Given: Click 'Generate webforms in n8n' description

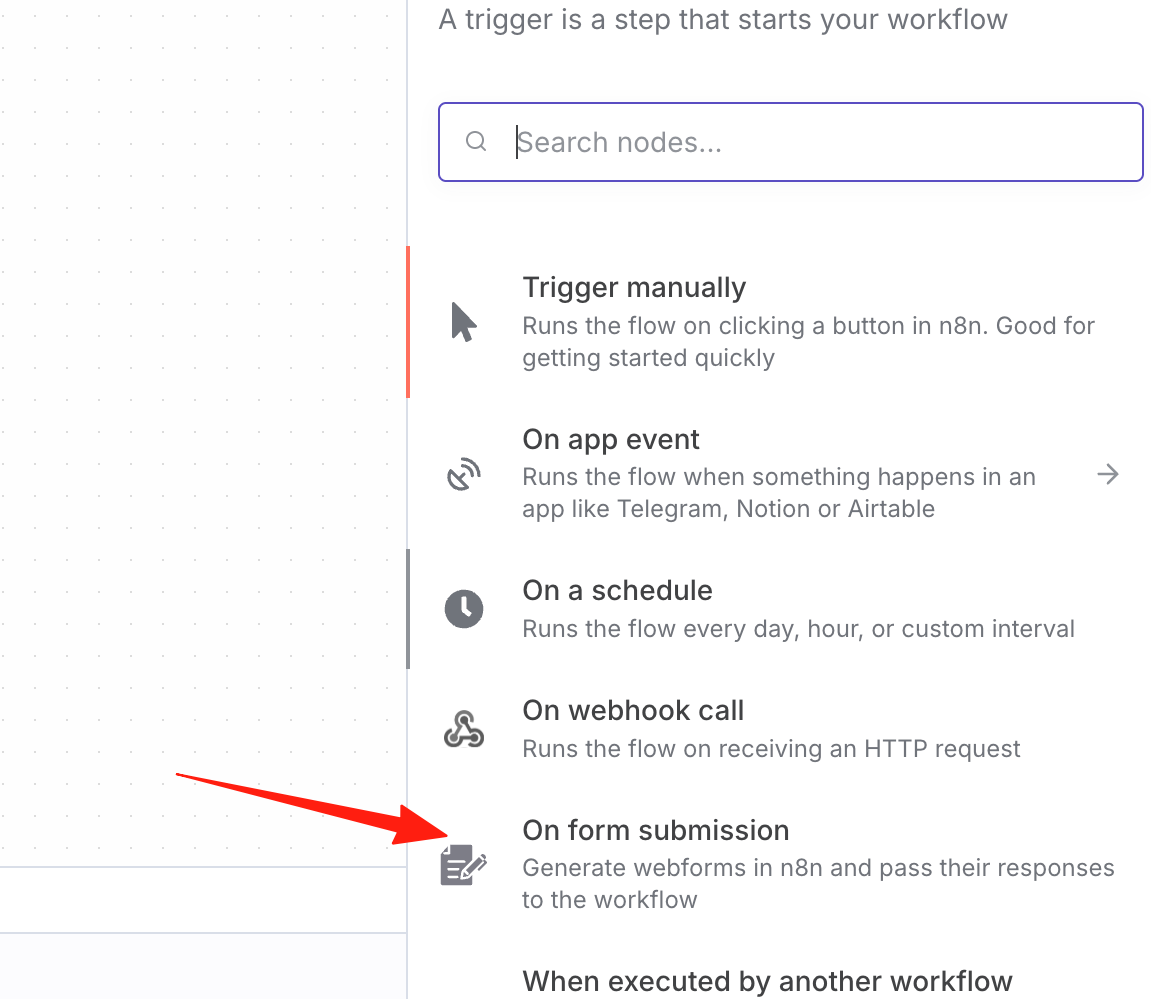Looking at the screenshot, I should 818,884.
